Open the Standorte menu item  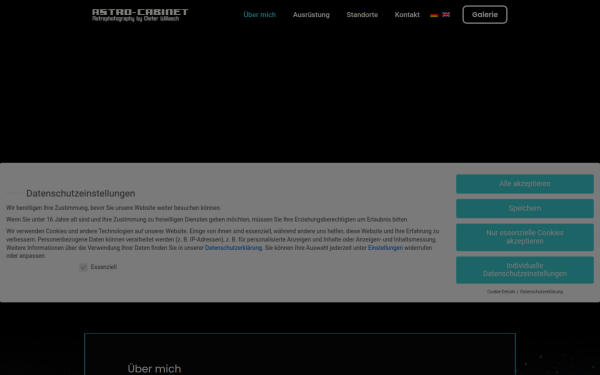(x=362, y=15)
